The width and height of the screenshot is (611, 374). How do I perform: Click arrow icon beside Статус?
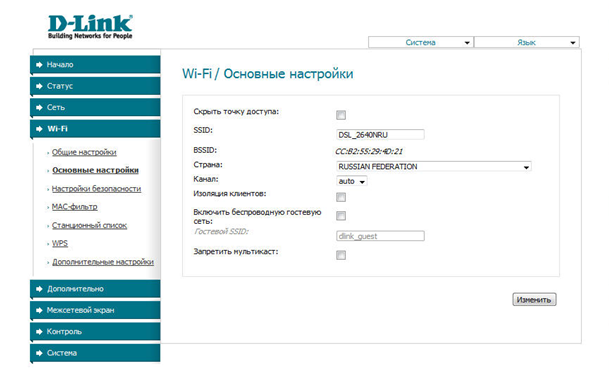(x=39, y=86)
